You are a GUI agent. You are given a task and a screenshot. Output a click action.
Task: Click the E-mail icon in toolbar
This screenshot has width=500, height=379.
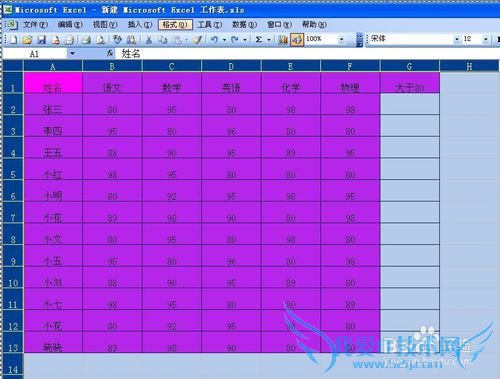pos(69,40)
